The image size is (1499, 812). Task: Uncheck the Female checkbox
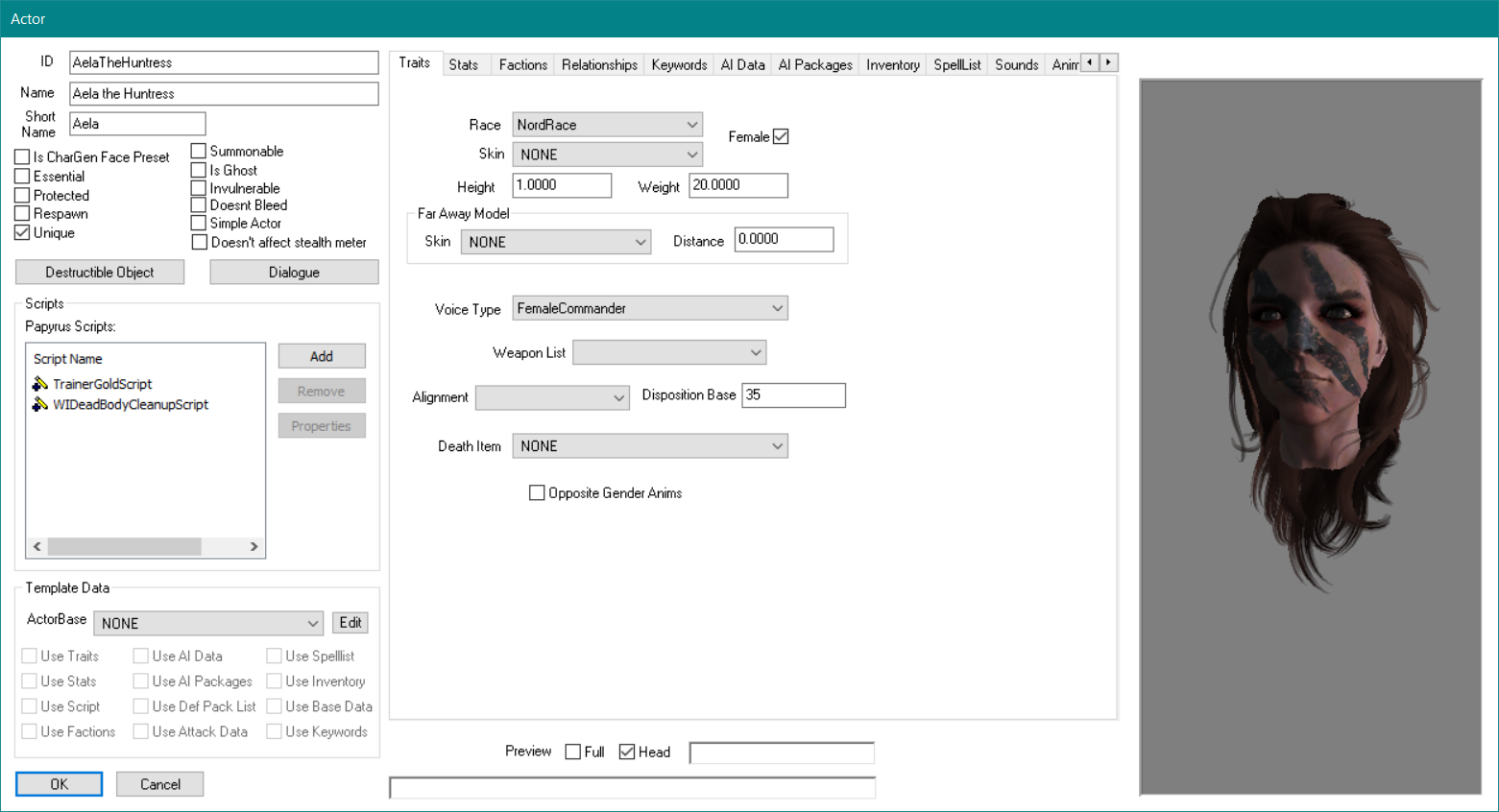tap(781, 137)
